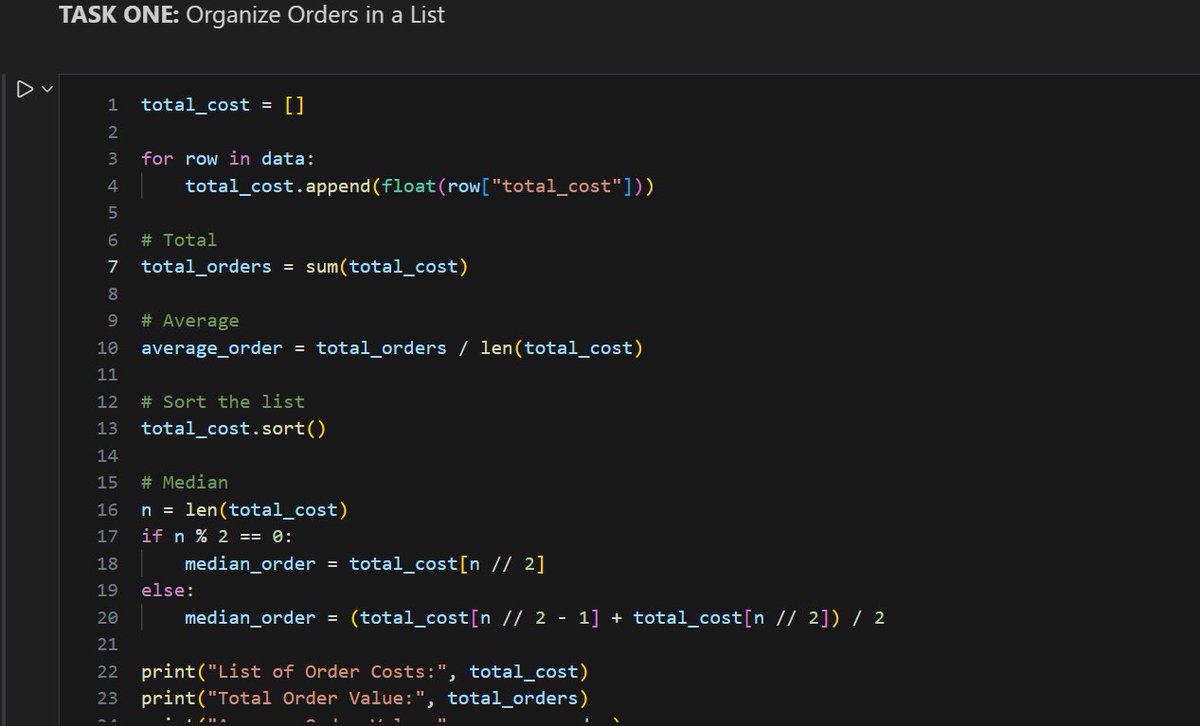1200x726 pixels.
Task: Click the line with 'total_cost[n // 2 - 1]'
Action: point(535,618)
